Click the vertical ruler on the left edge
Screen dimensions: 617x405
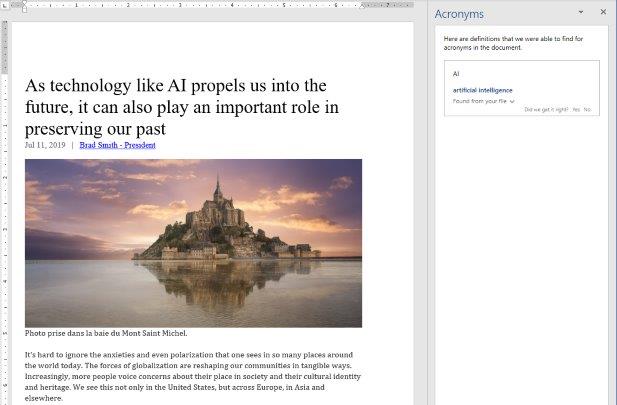(x=5, y=200)
